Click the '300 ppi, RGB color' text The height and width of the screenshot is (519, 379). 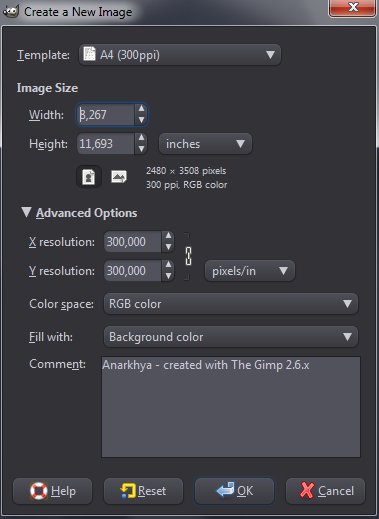tap(187, 185)
